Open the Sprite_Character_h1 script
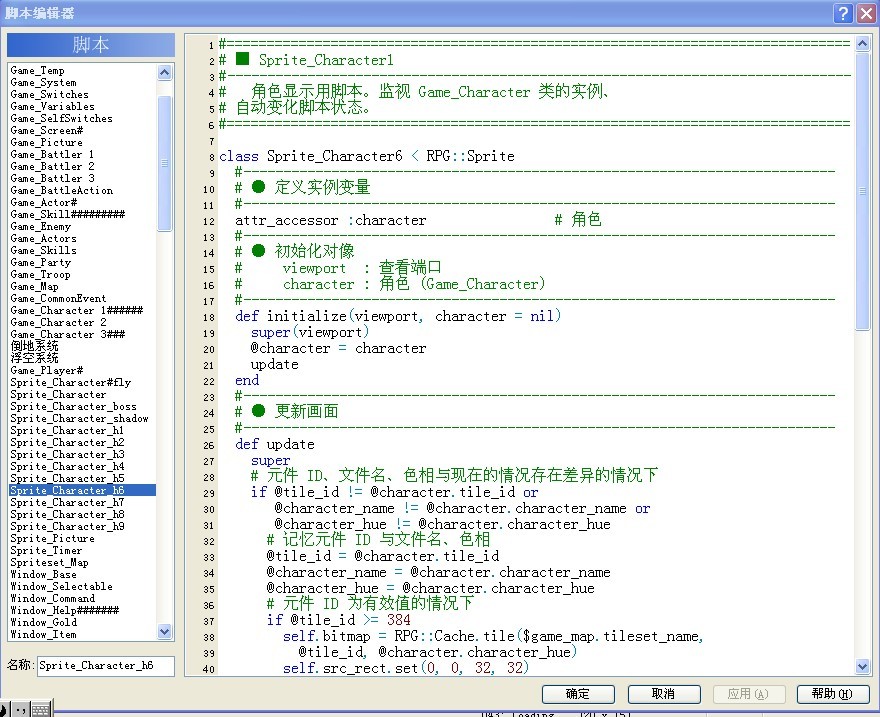The width and height of the screenshot is (880, 717). pyautogui.click(x=67, y=431)
